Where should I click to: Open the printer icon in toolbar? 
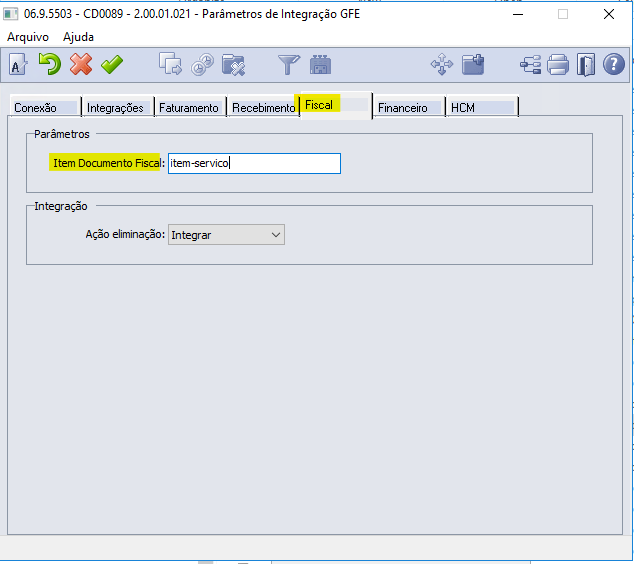click(x=558, y=65)
